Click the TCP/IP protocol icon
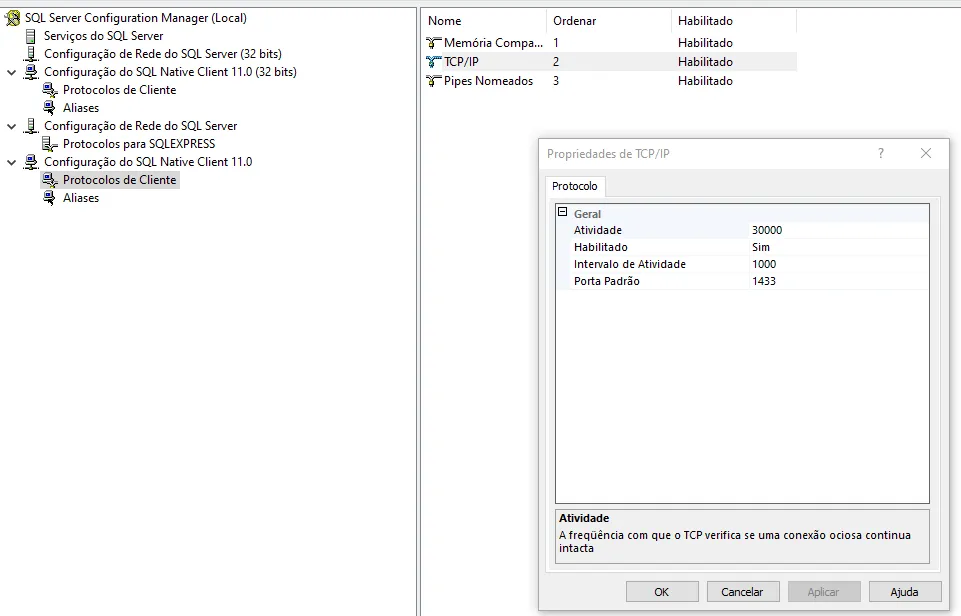Viewport: 961px width, 616px height. pyautogui.click(x=434, y=62)
